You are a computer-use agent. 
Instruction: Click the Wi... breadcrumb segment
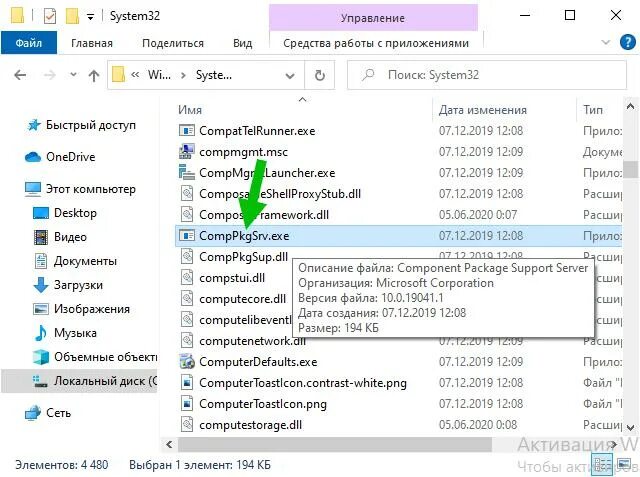[x=159, y=75]
